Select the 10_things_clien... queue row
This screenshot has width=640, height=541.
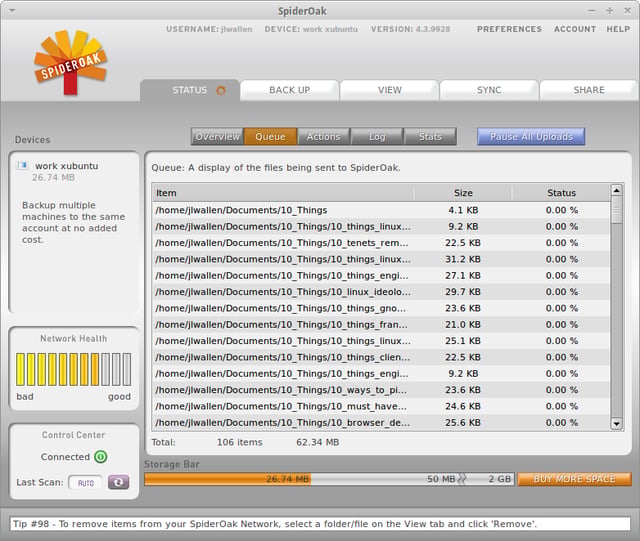point(381,357)
